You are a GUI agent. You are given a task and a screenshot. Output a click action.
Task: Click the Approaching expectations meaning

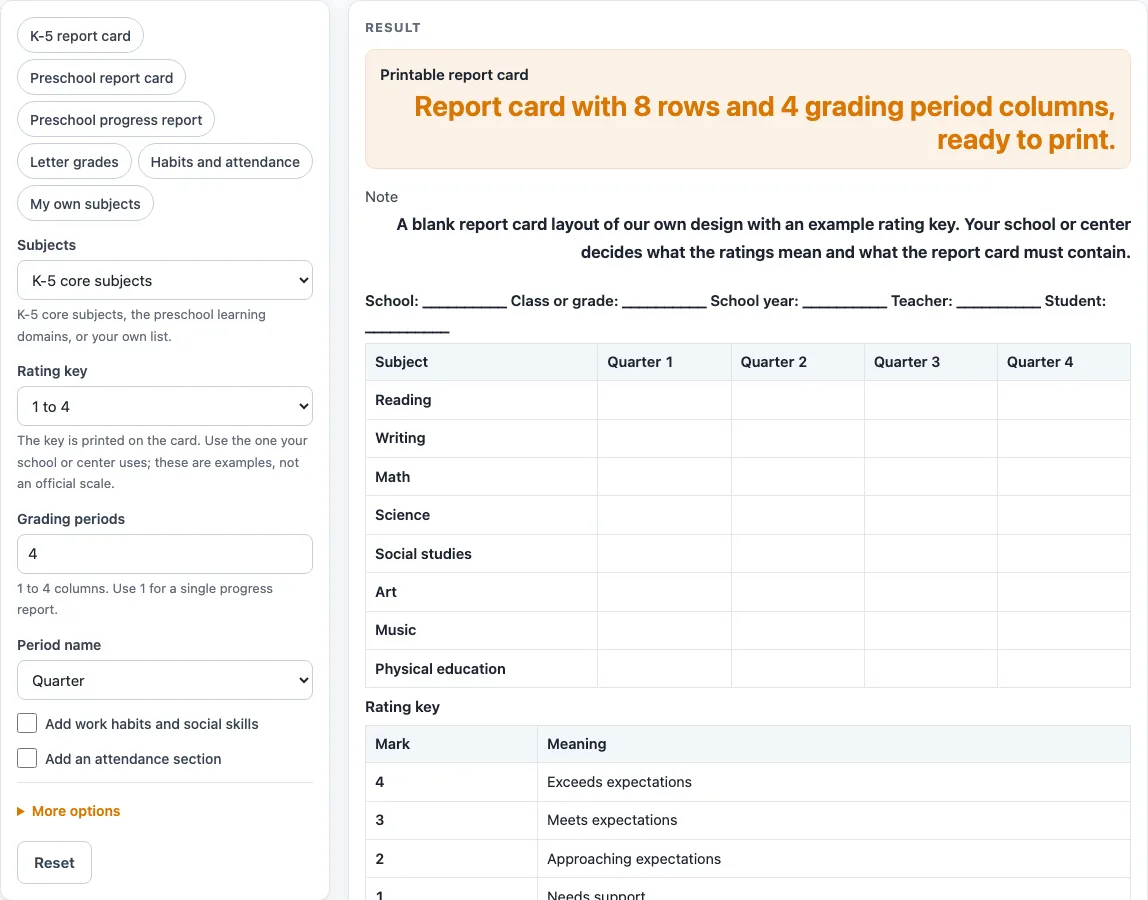(x=634, y=859)
